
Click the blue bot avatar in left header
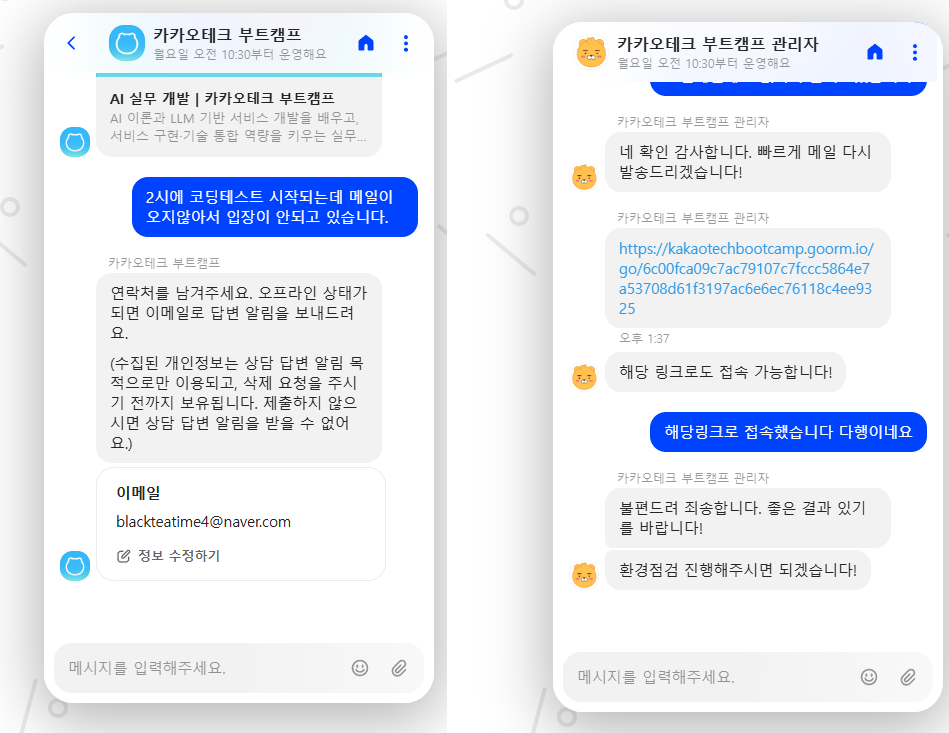(126, 43)
